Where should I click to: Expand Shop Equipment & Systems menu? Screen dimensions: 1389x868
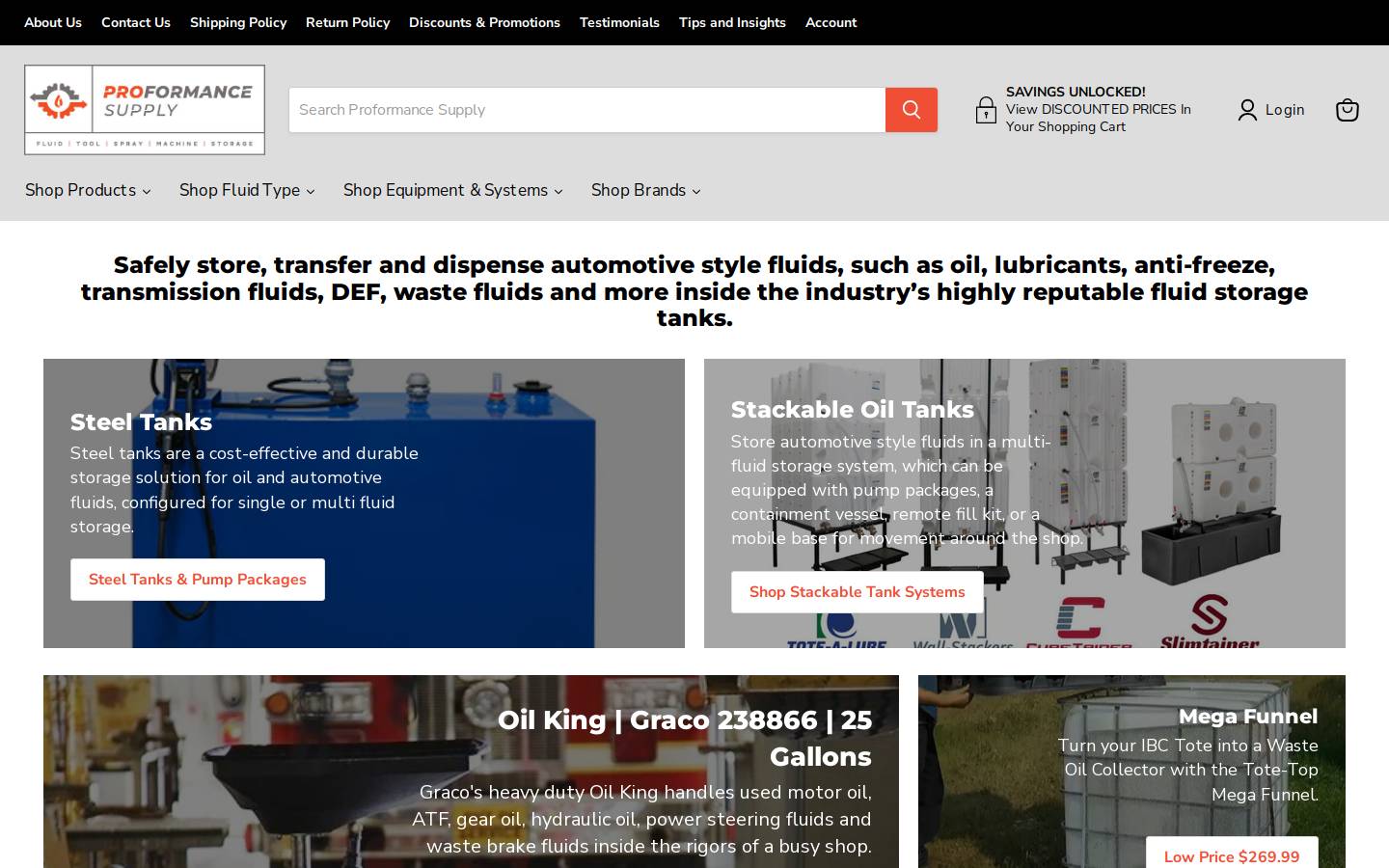[x=452, y=190]
